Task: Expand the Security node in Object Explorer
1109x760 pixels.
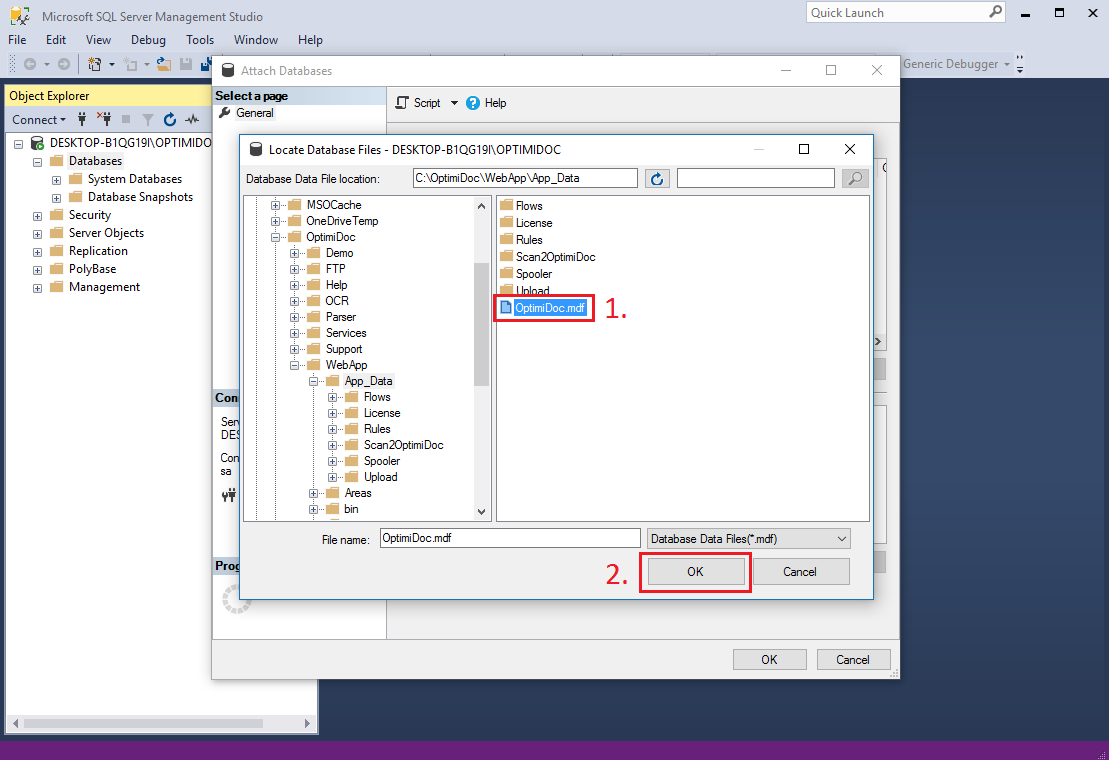Action: click(38, 216)
